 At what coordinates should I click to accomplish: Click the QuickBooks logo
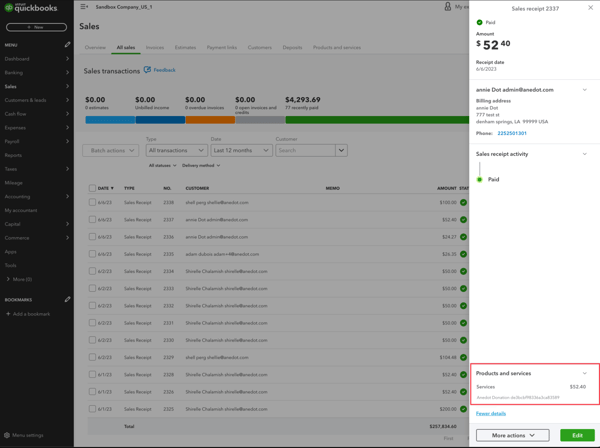pyautogui.click(x=31, y=7)
